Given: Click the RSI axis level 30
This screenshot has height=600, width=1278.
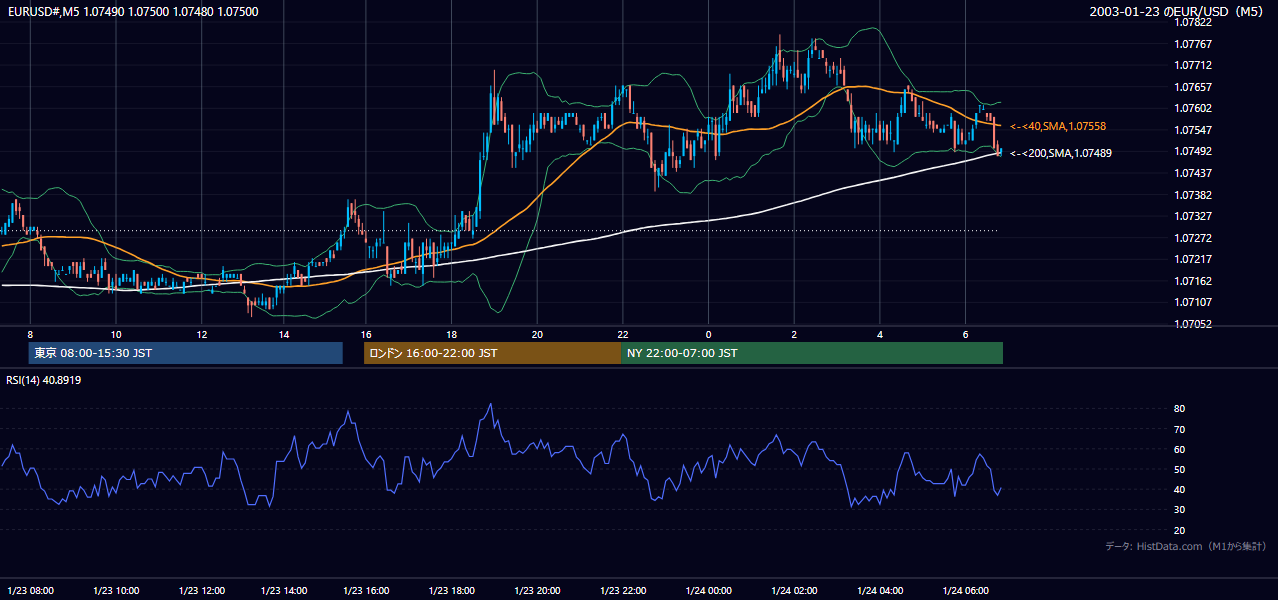Looking at the screenshot, I should pyautogui.click(x=1179, y=510).
